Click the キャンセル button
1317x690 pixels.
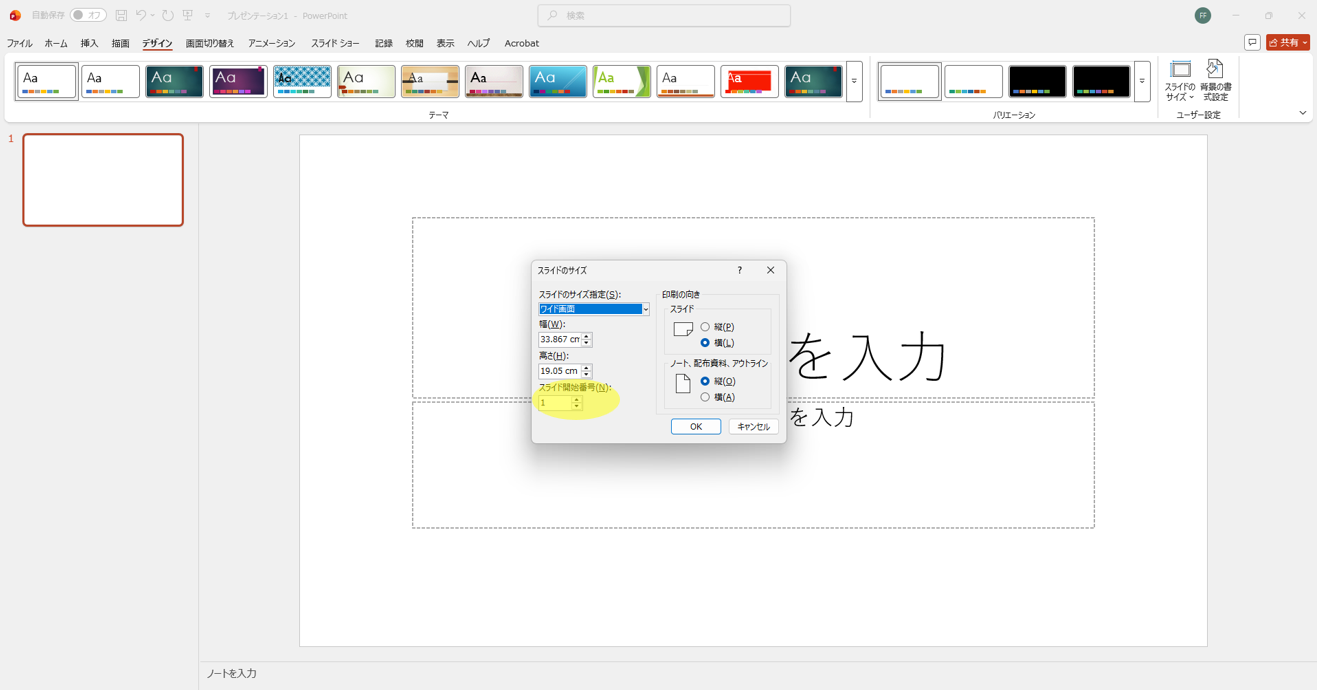753,427
